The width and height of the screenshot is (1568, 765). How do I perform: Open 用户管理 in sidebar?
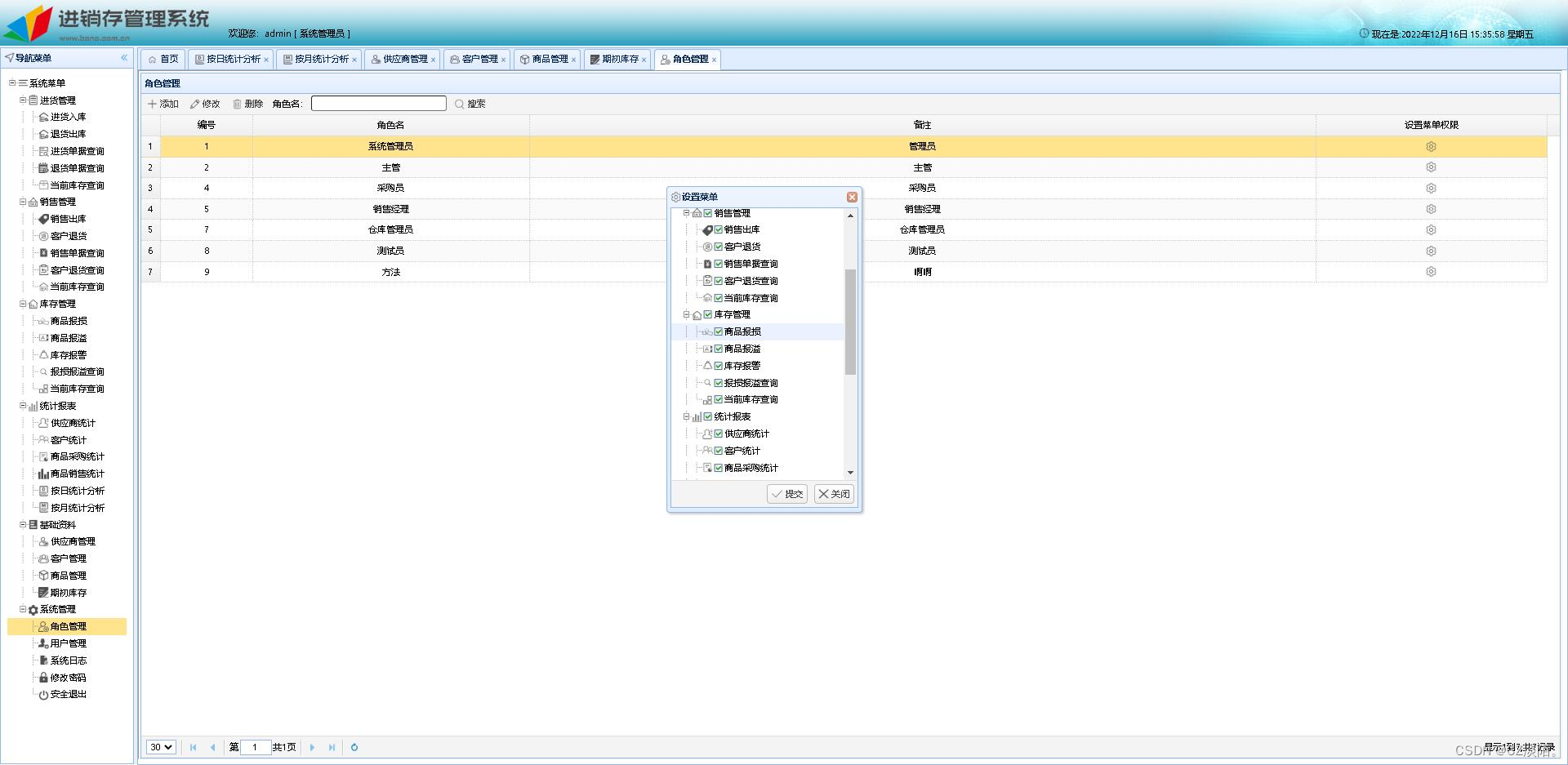click(x=68, y=643)
